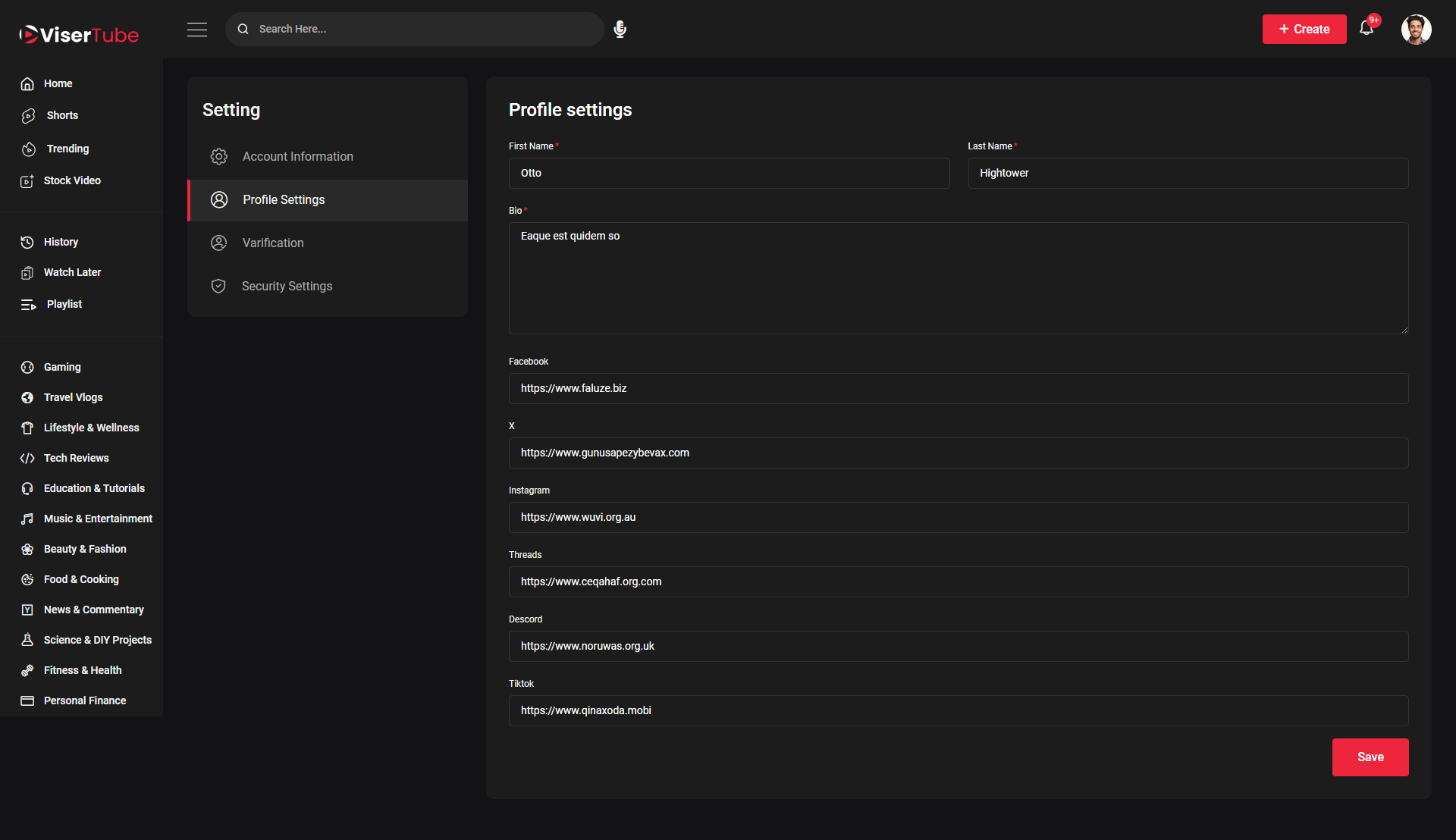Open the profile avatar menu
Screen dimensions: 1456x840
[x=1417, y=29]
